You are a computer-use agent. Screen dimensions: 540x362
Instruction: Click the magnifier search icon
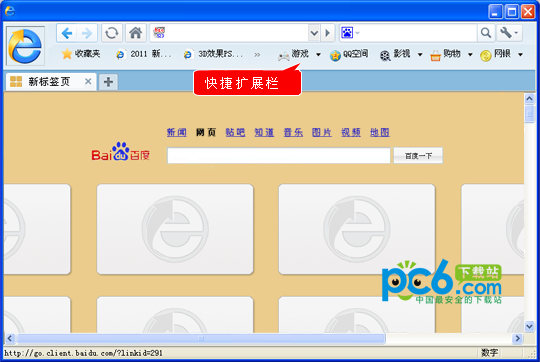point(486,33)
